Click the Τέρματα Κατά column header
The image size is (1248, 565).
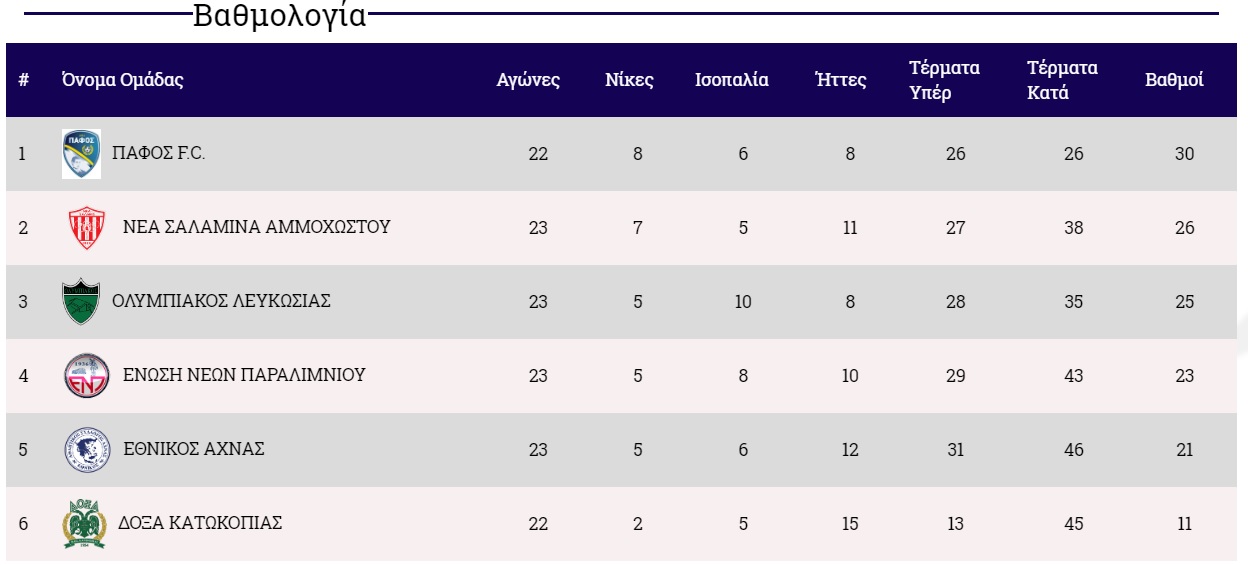point(1062,81)
